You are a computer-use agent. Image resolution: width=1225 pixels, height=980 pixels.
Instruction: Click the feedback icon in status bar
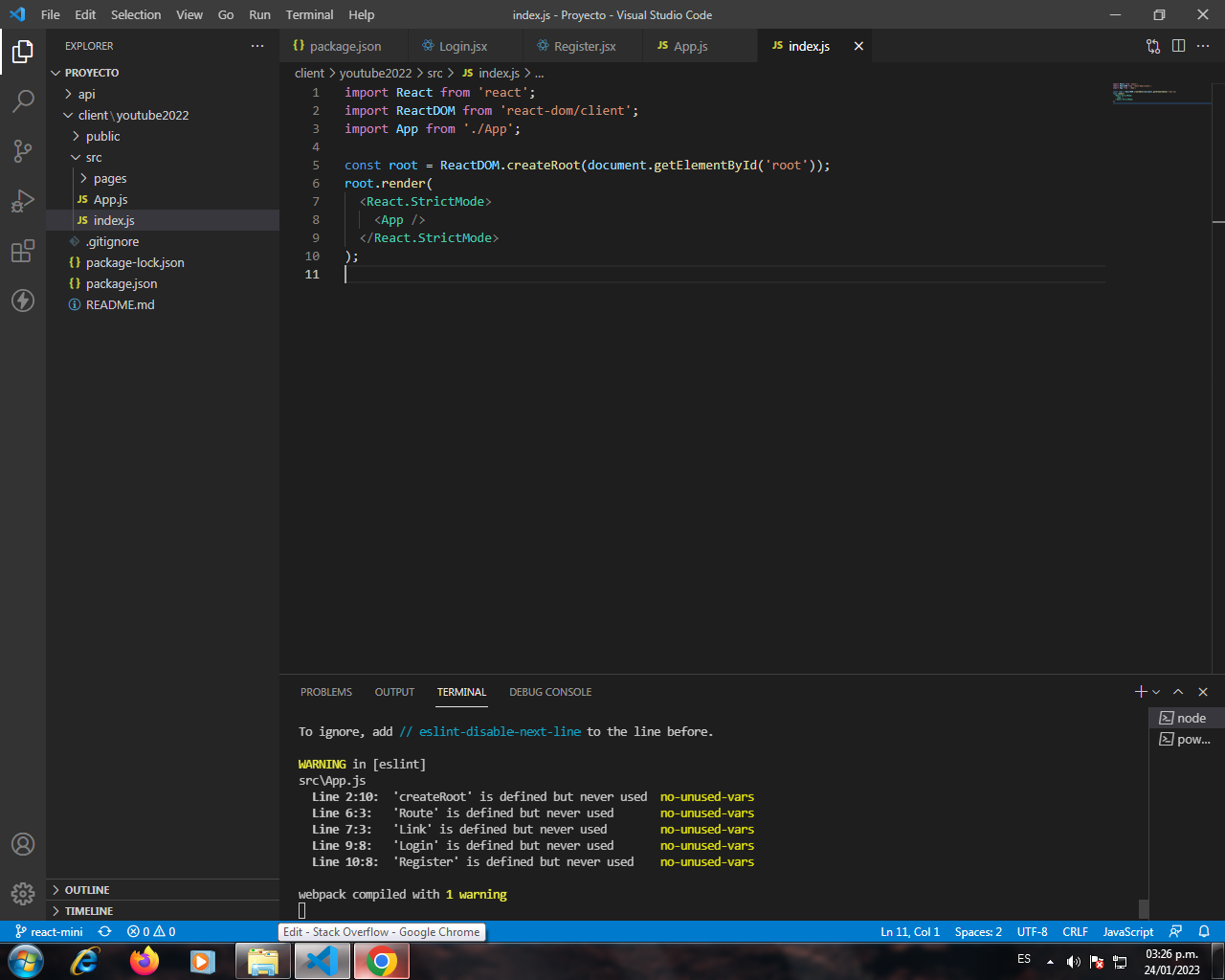click(1176, 931)
